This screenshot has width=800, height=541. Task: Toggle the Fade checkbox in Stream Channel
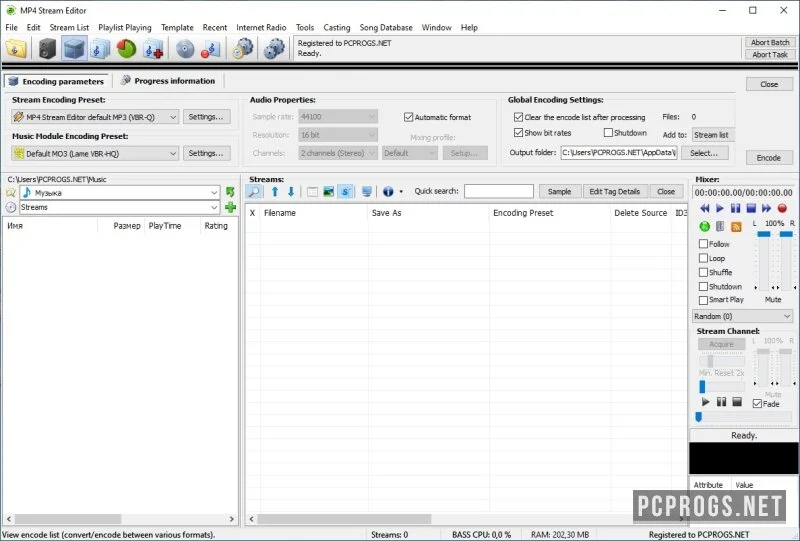coord(757,404)
